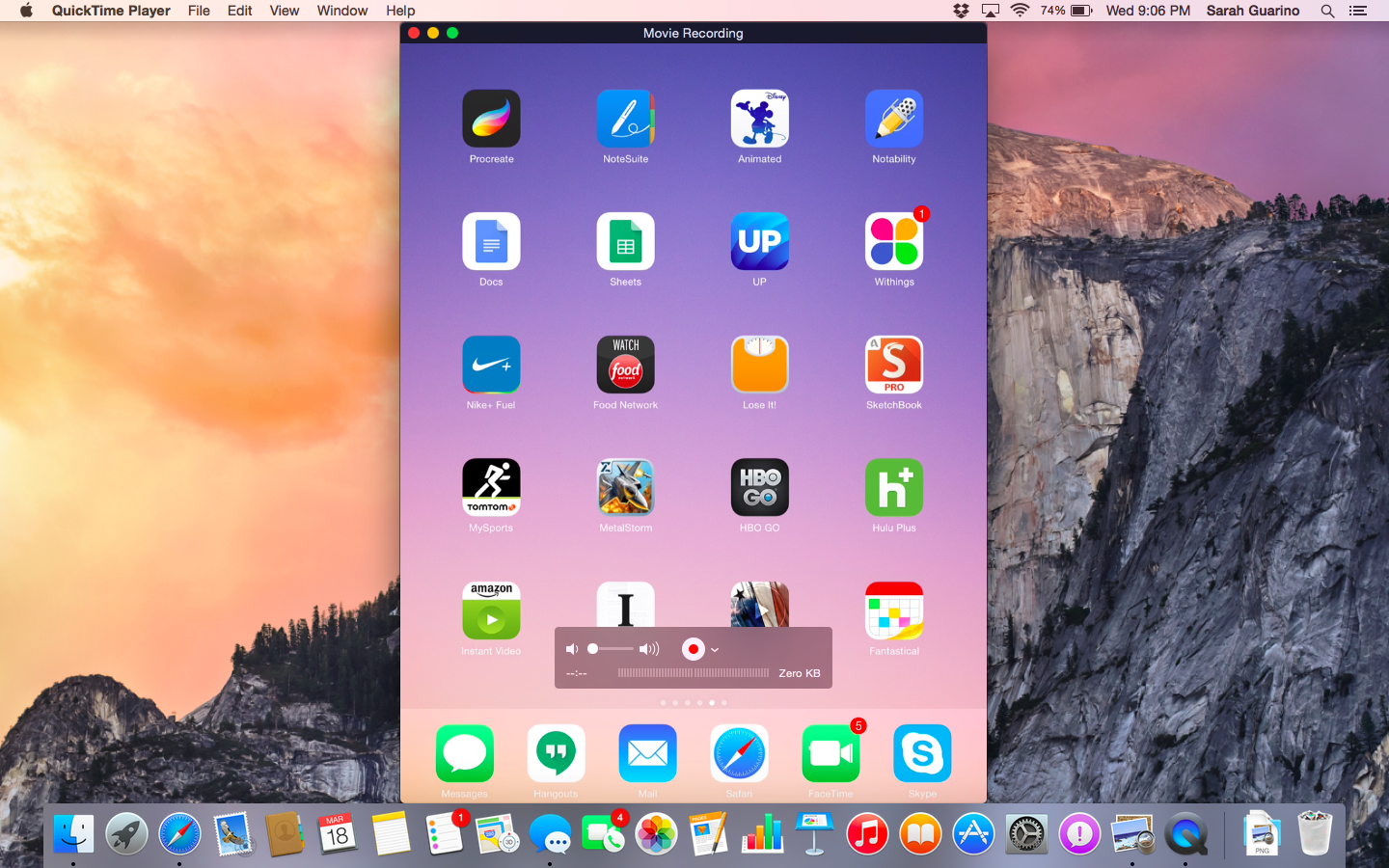Open Finder from the Mac Dock
This screenshot has height=868, width=1389.
click(73, 833)
